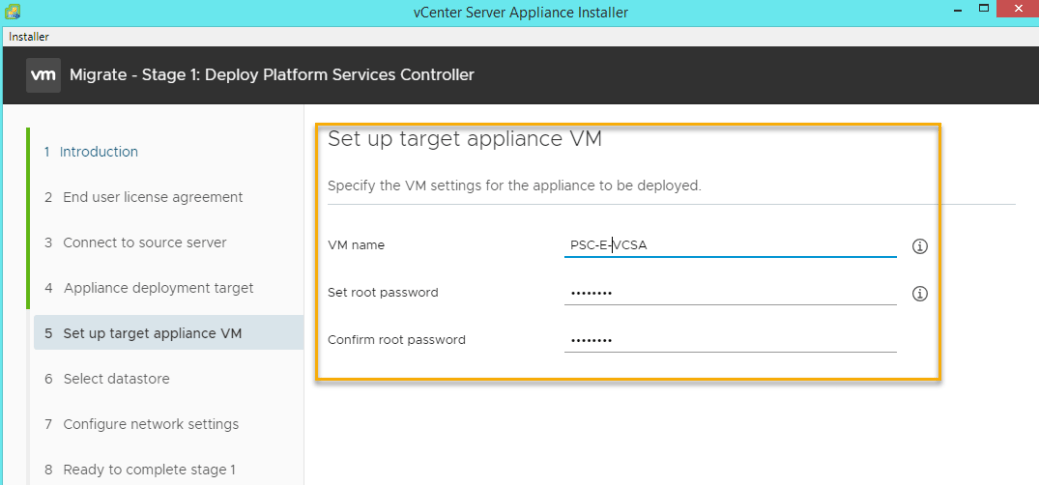Minimize the installer window
This screenshot has width=1039, height=485.
point(958,12)
